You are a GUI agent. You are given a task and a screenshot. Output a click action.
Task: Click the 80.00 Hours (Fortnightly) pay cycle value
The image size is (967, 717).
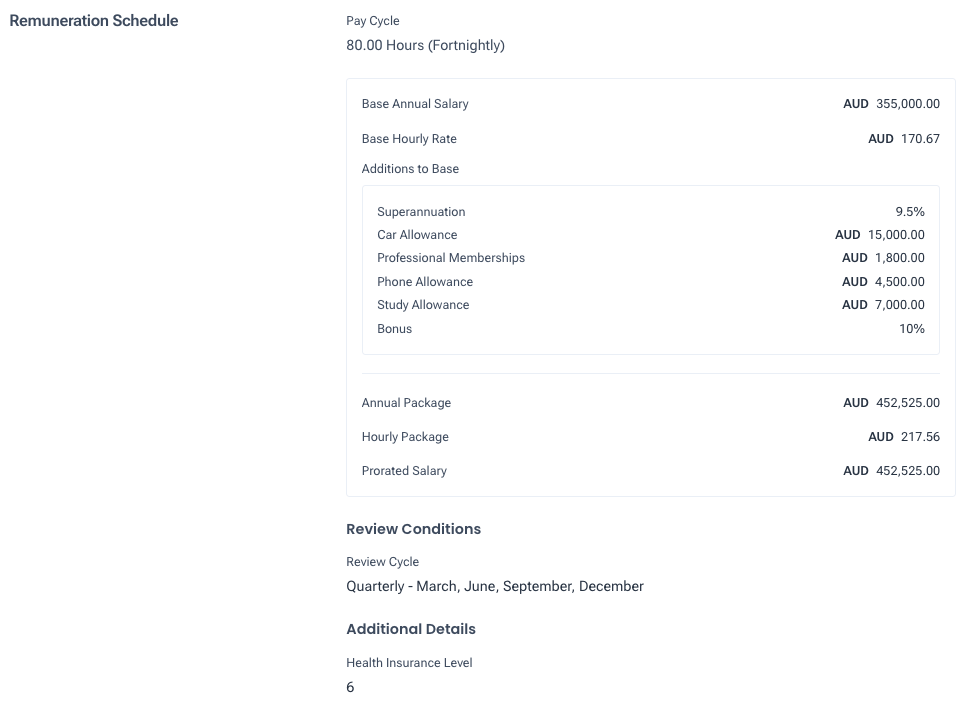pyautogui.click(x=425, y=45)
